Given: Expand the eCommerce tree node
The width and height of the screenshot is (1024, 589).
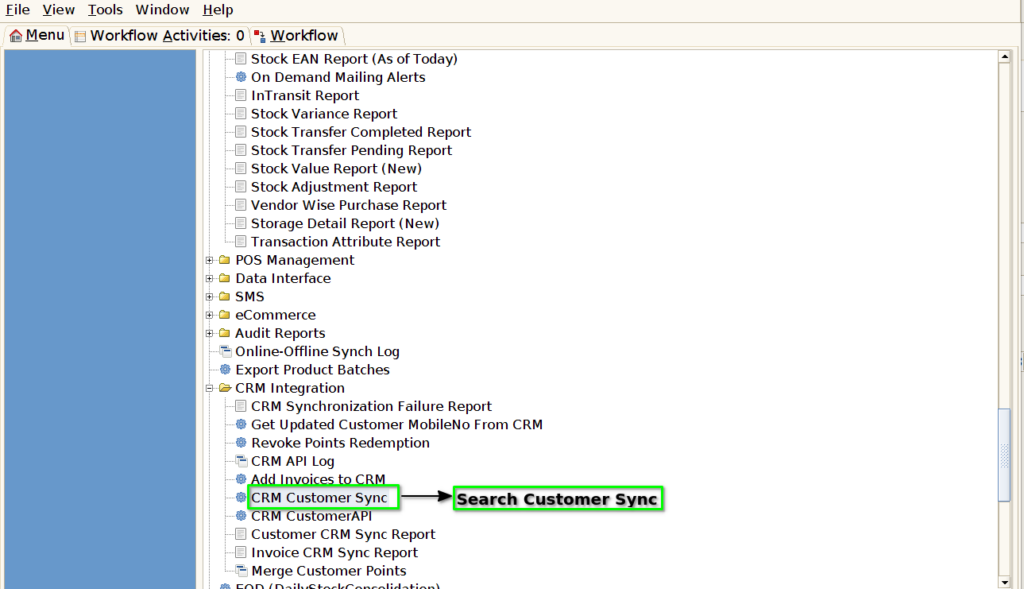Looking at the screenshot, I should click(x=210, y=315).
